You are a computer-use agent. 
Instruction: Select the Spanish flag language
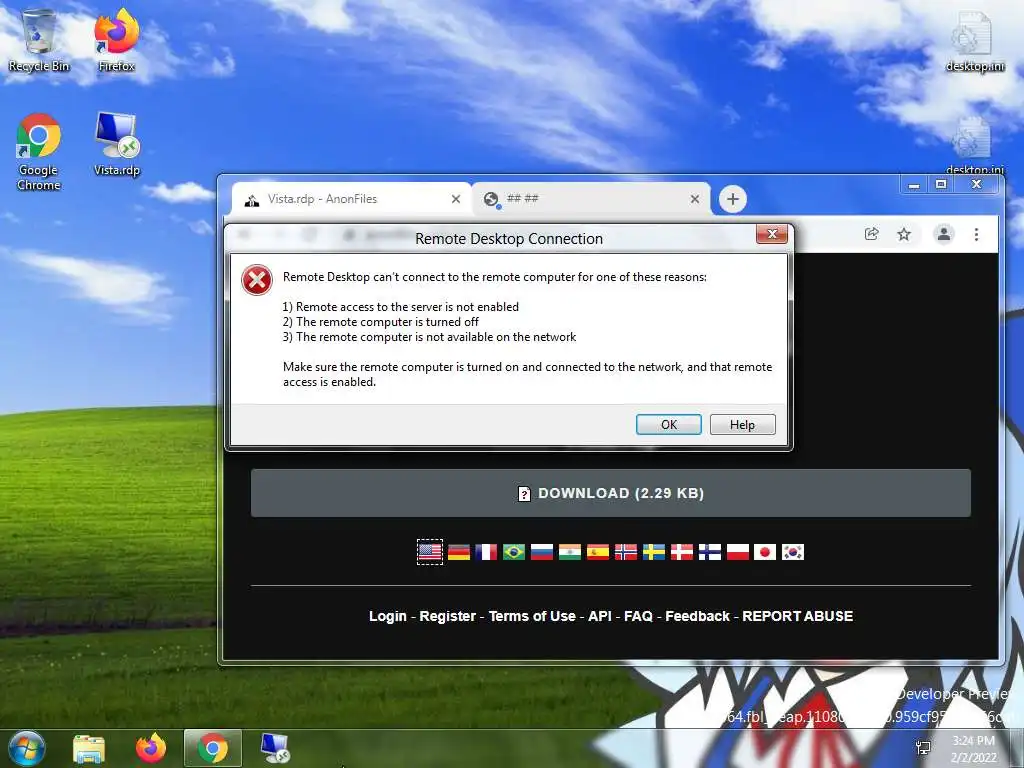(598, 552)
